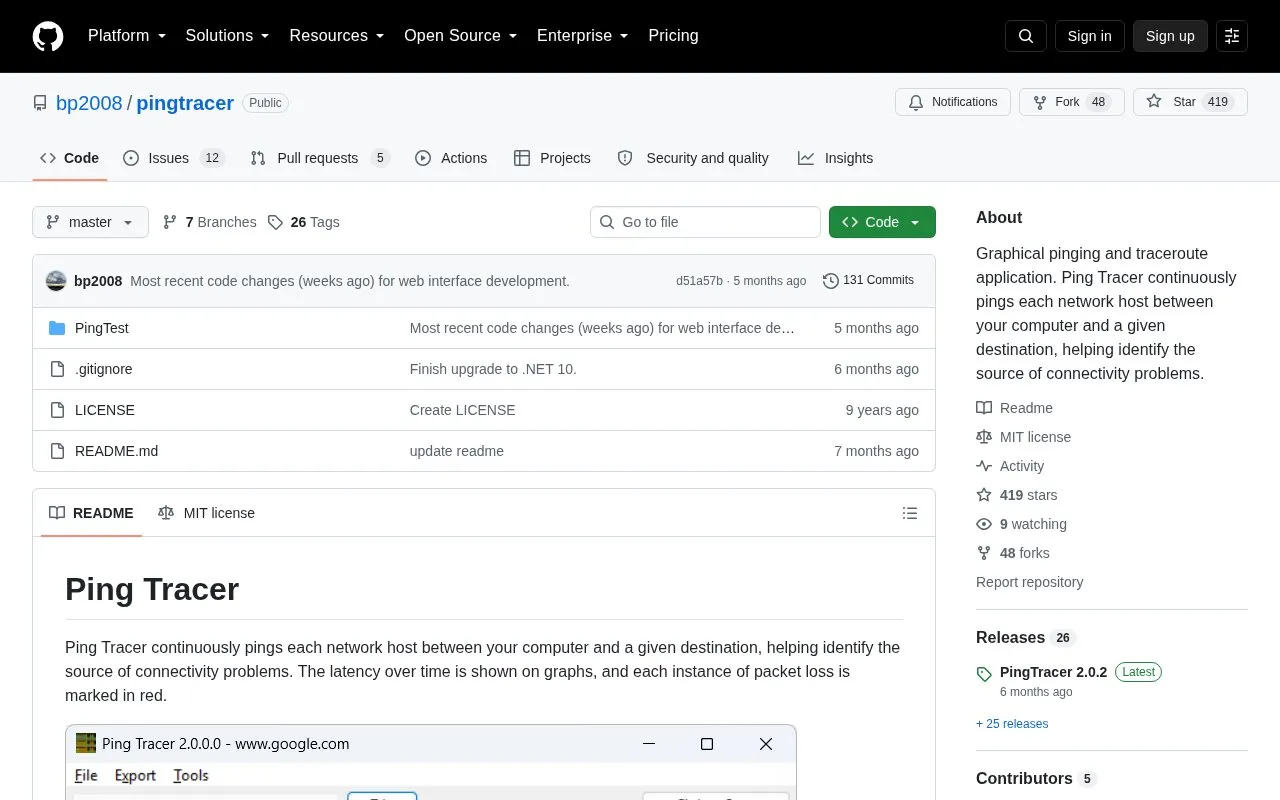Click the star icon beside 419 stars
This screenshot has width=1280, height=800.
click(x=984, y=495)
